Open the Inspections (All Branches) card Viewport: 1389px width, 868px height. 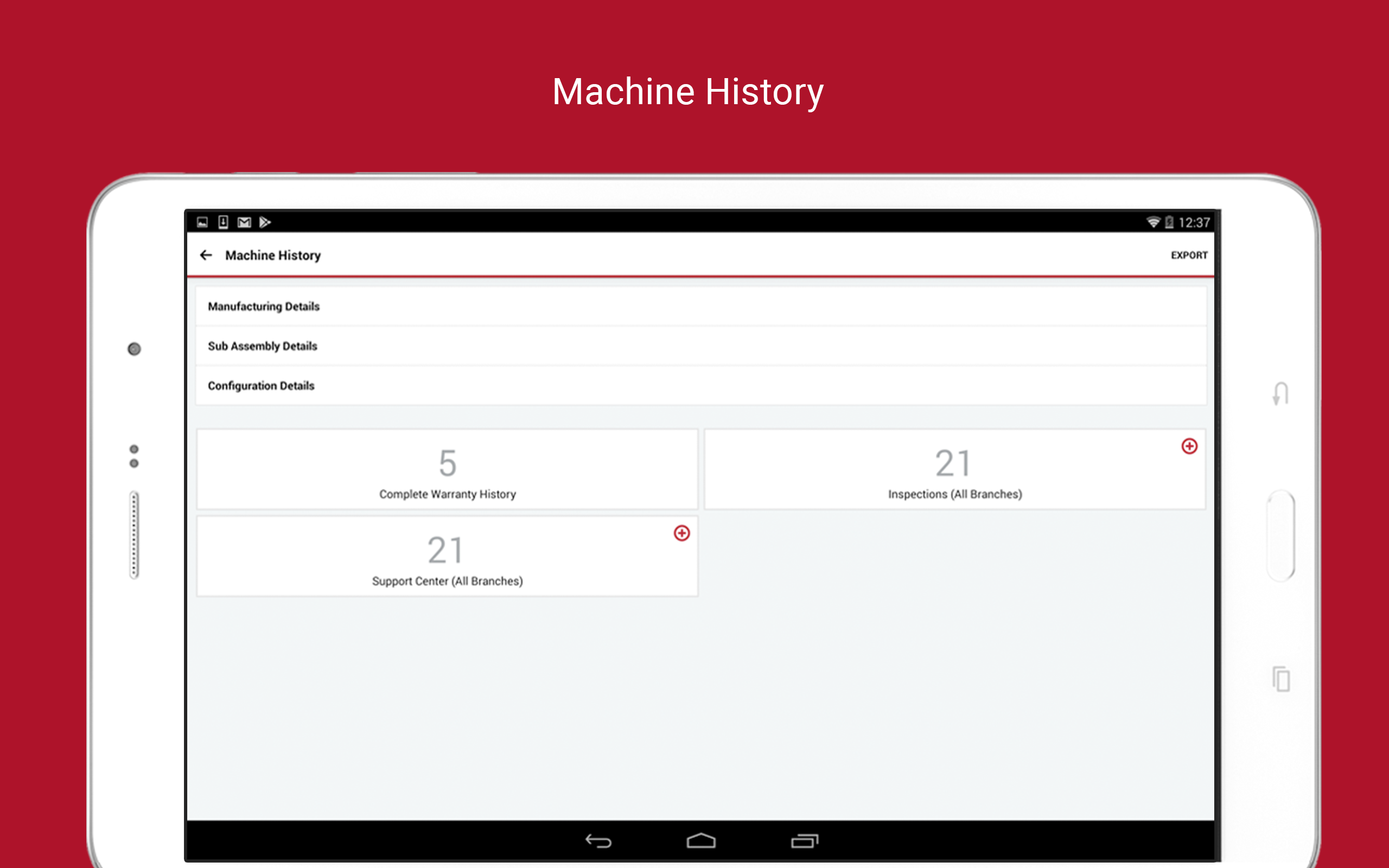pyautogui.click(x=954, y=469)
